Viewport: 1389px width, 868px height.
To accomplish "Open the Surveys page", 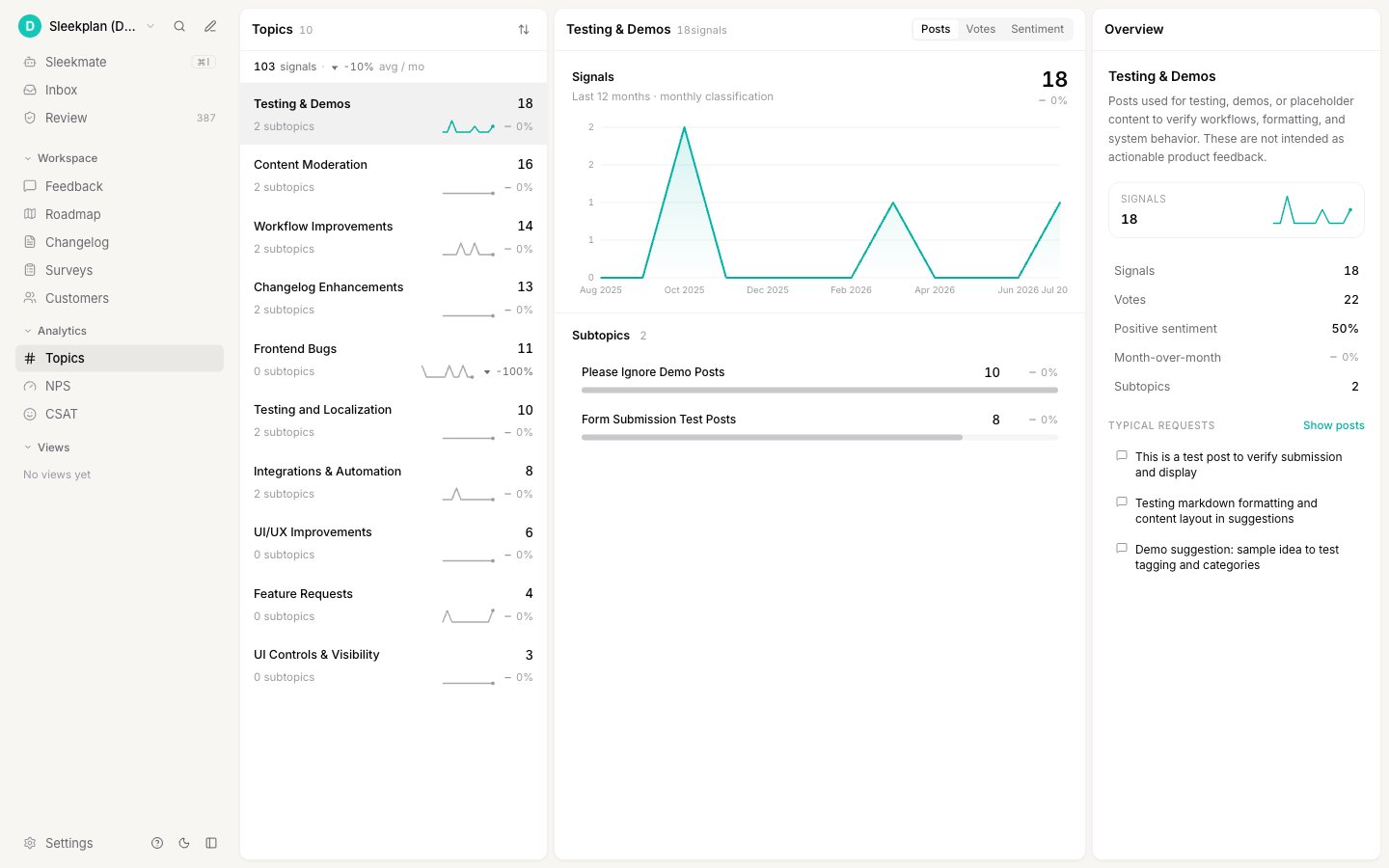I will tap(120, 270).
